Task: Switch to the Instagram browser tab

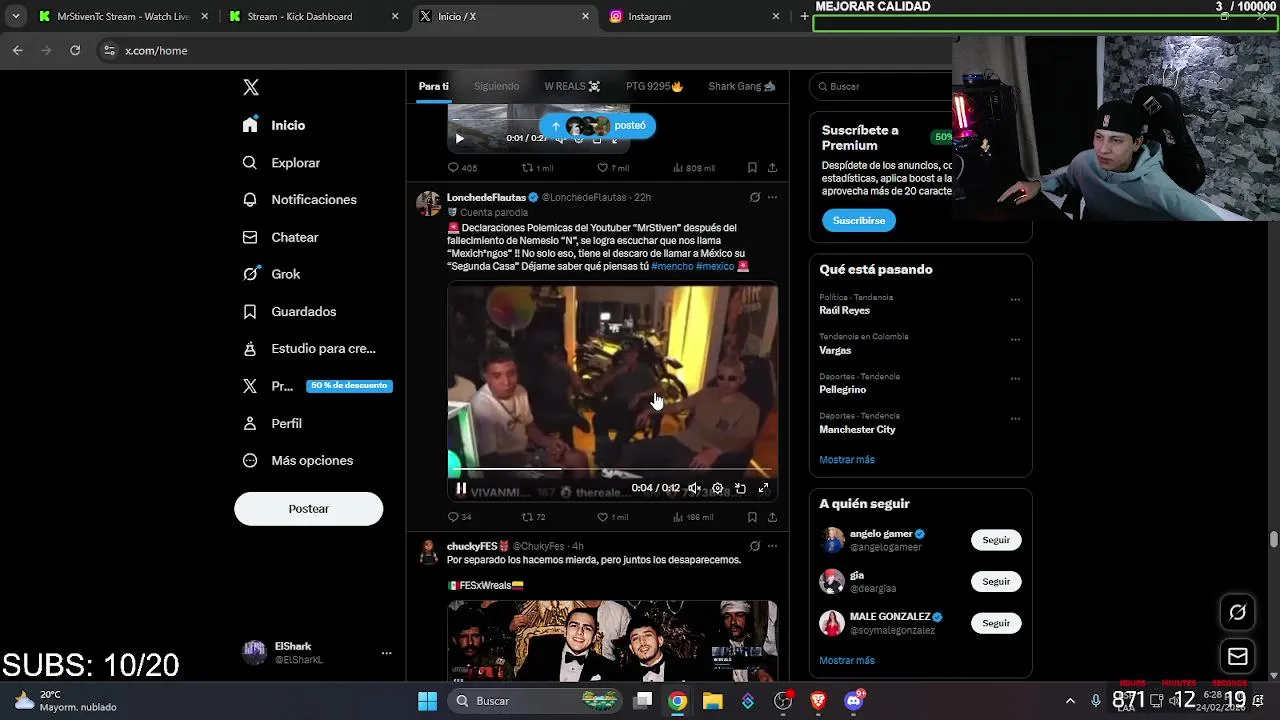Action: (696, 16)
